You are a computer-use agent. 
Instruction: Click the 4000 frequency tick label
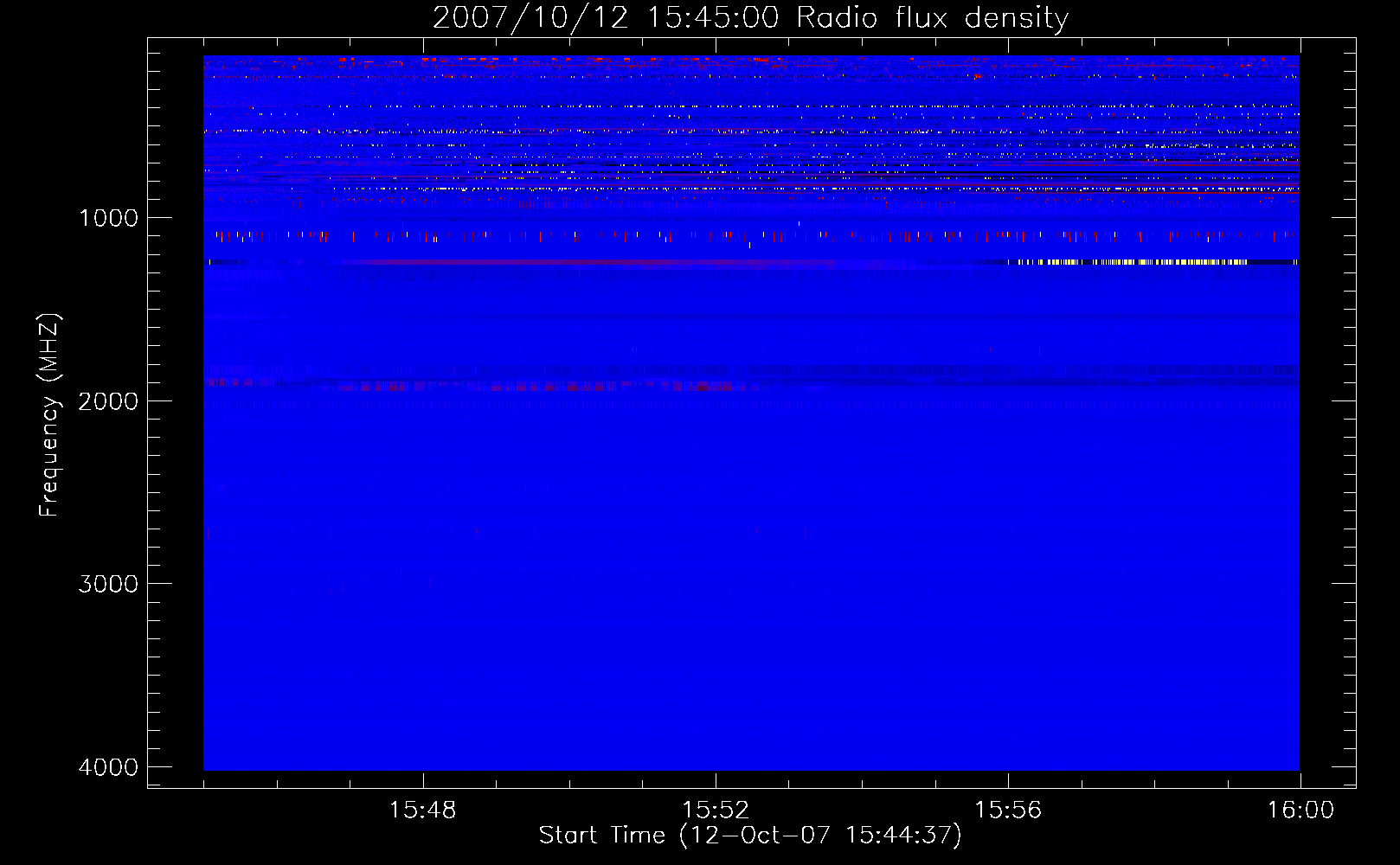pos(108,767)
